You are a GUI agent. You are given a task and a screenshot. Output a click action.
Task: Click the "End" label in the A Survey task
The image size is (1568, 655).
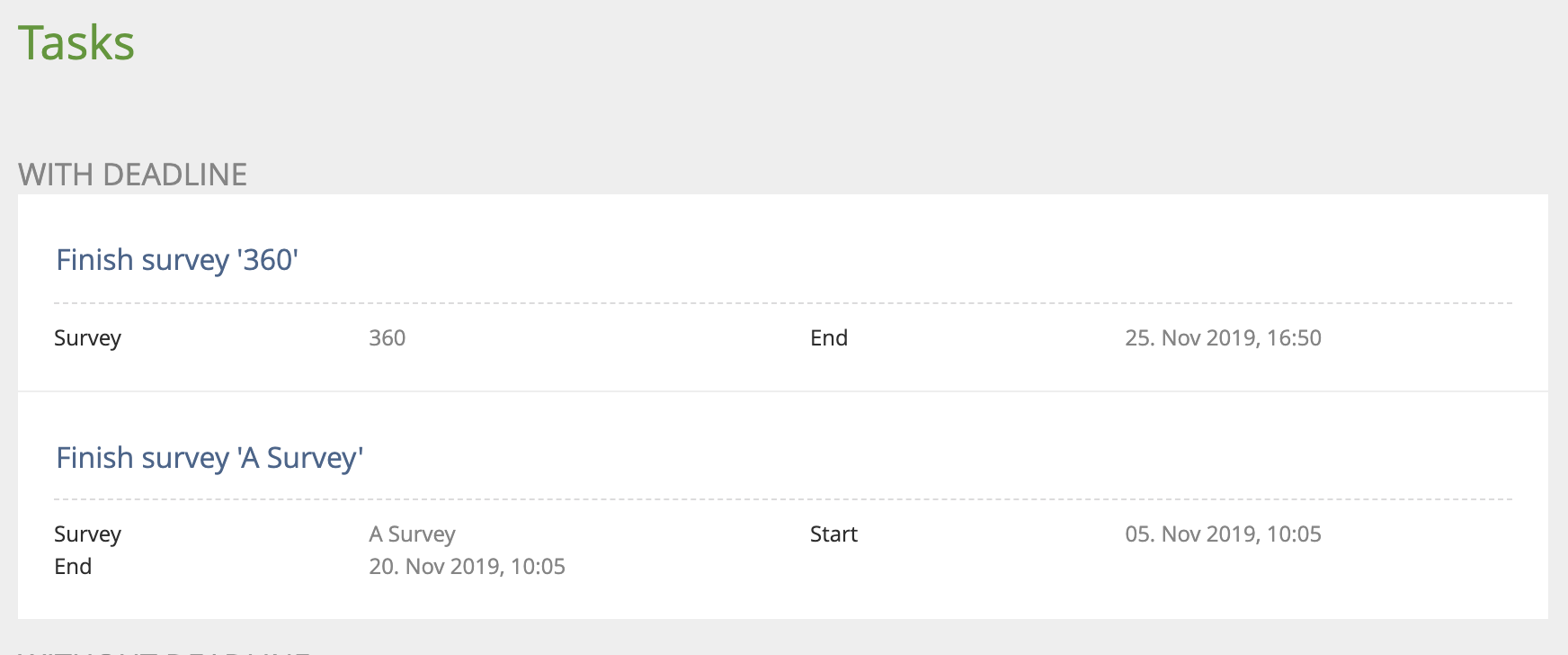click(73, 567)
